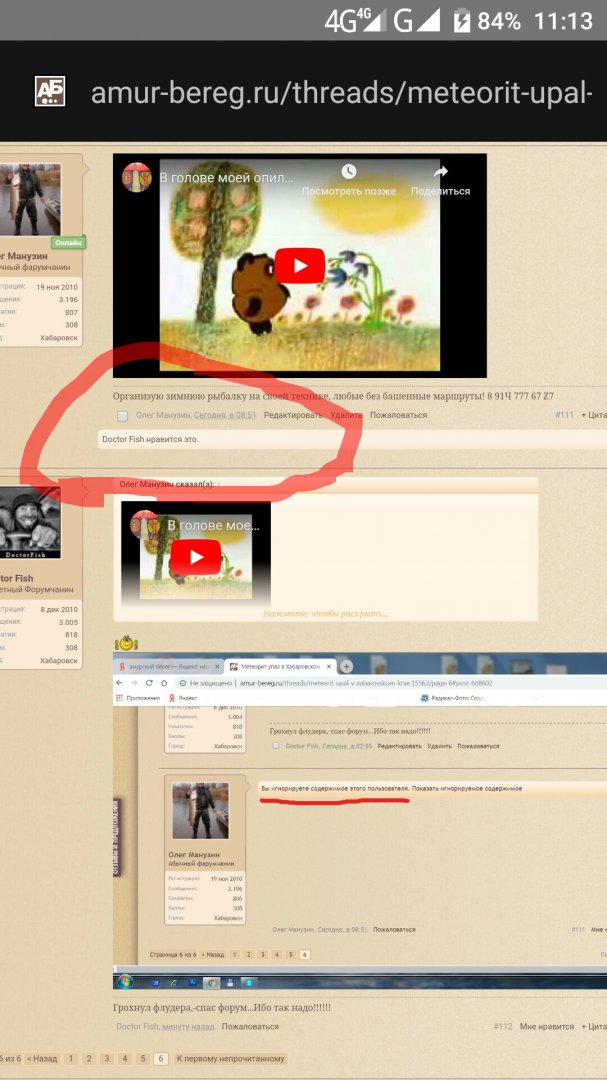Click the '< Назад' pagination button
The image size is (607, 1080).
pos(42,1058)
